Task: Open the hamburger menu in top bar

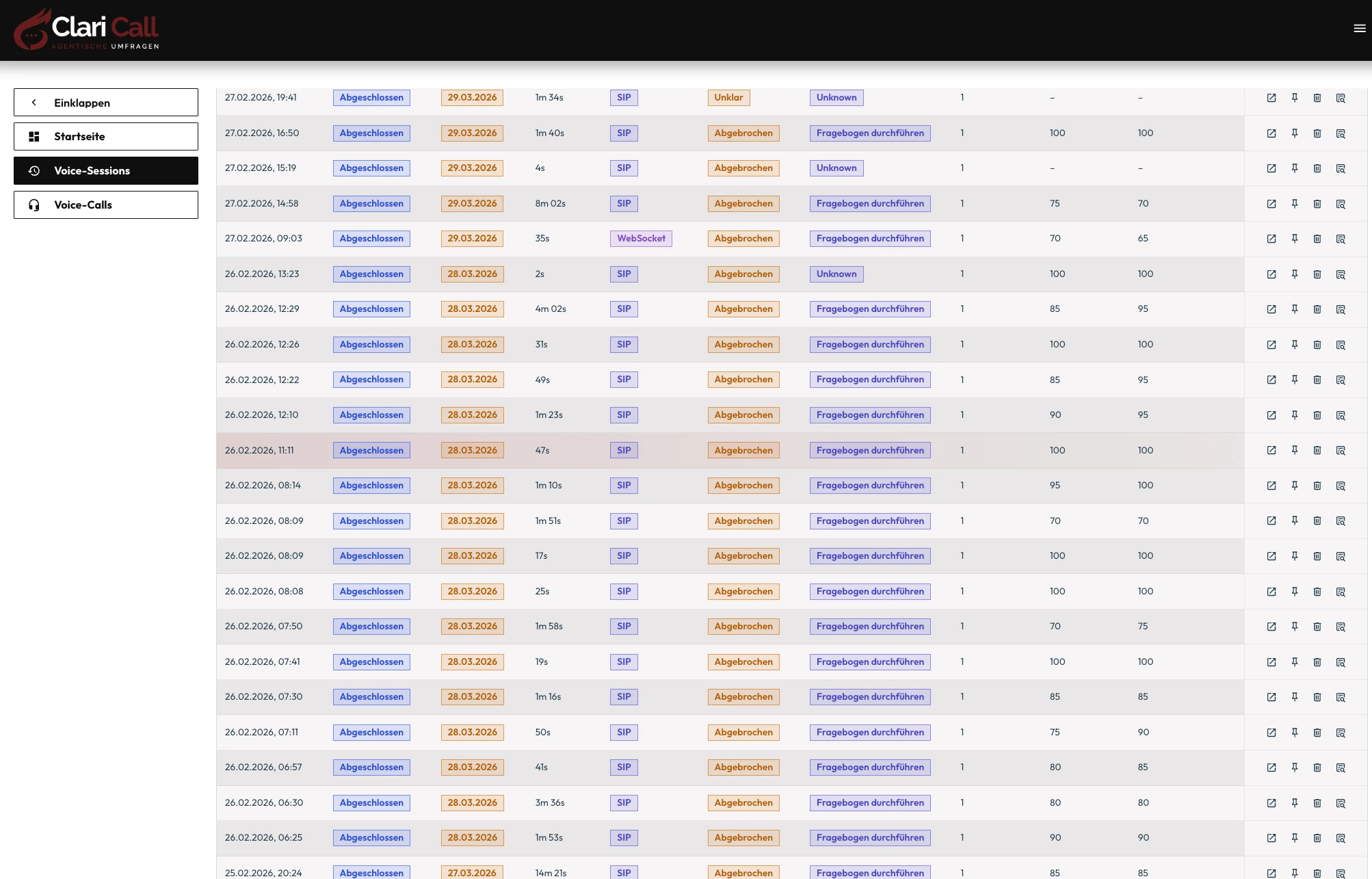Action: click(x=1359, y=29)
